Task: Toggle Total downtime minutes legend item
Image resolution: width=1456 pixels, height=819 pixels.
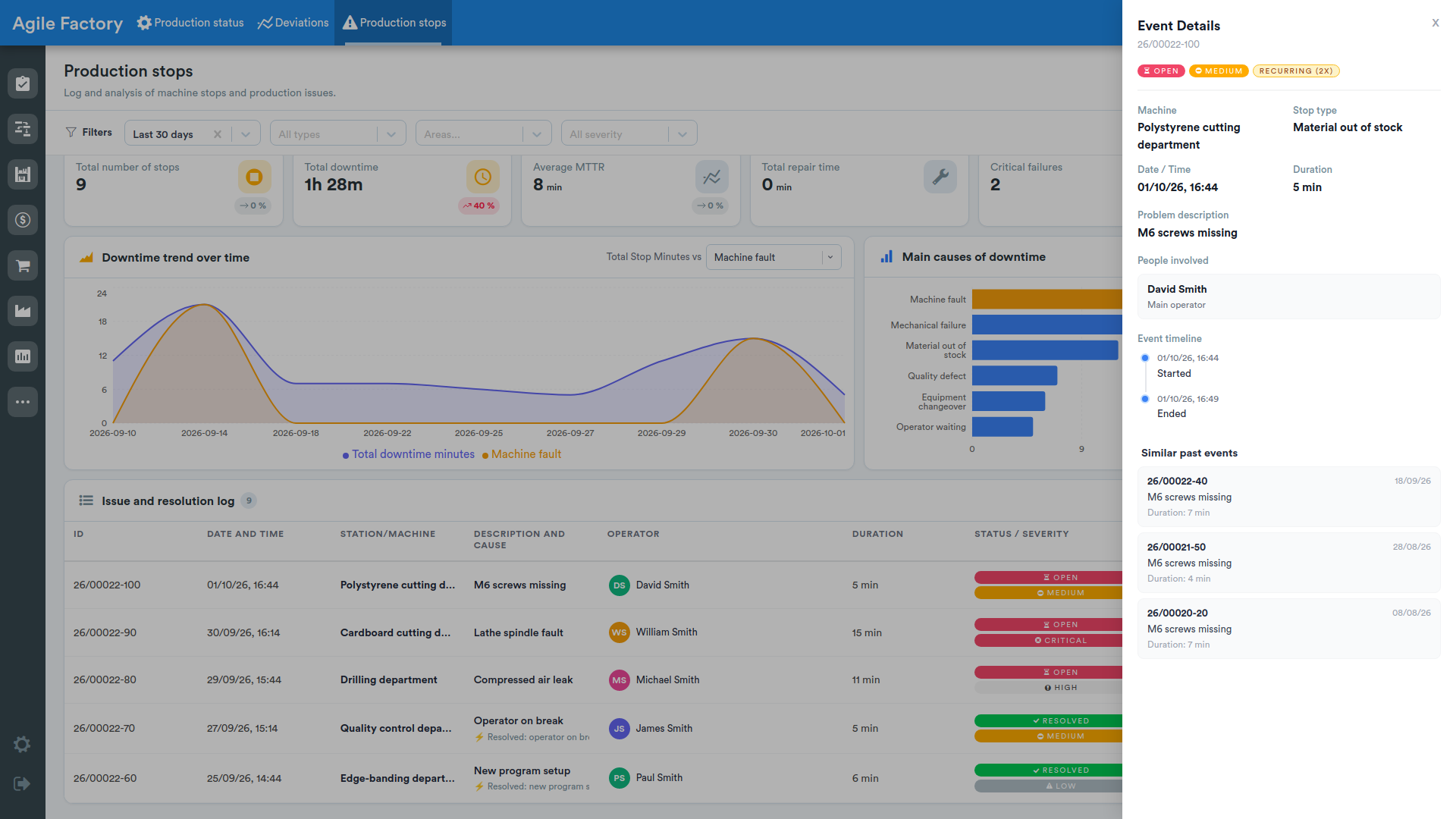Action: pos(409,454)
